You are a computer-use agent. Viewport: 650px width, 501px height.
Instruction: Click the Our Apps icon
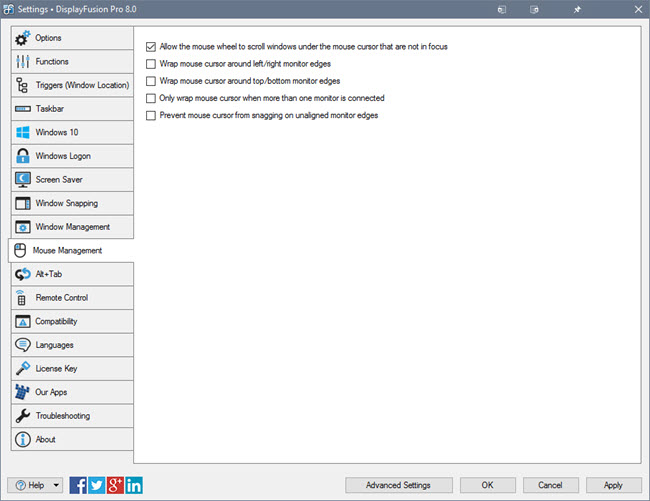22,392
